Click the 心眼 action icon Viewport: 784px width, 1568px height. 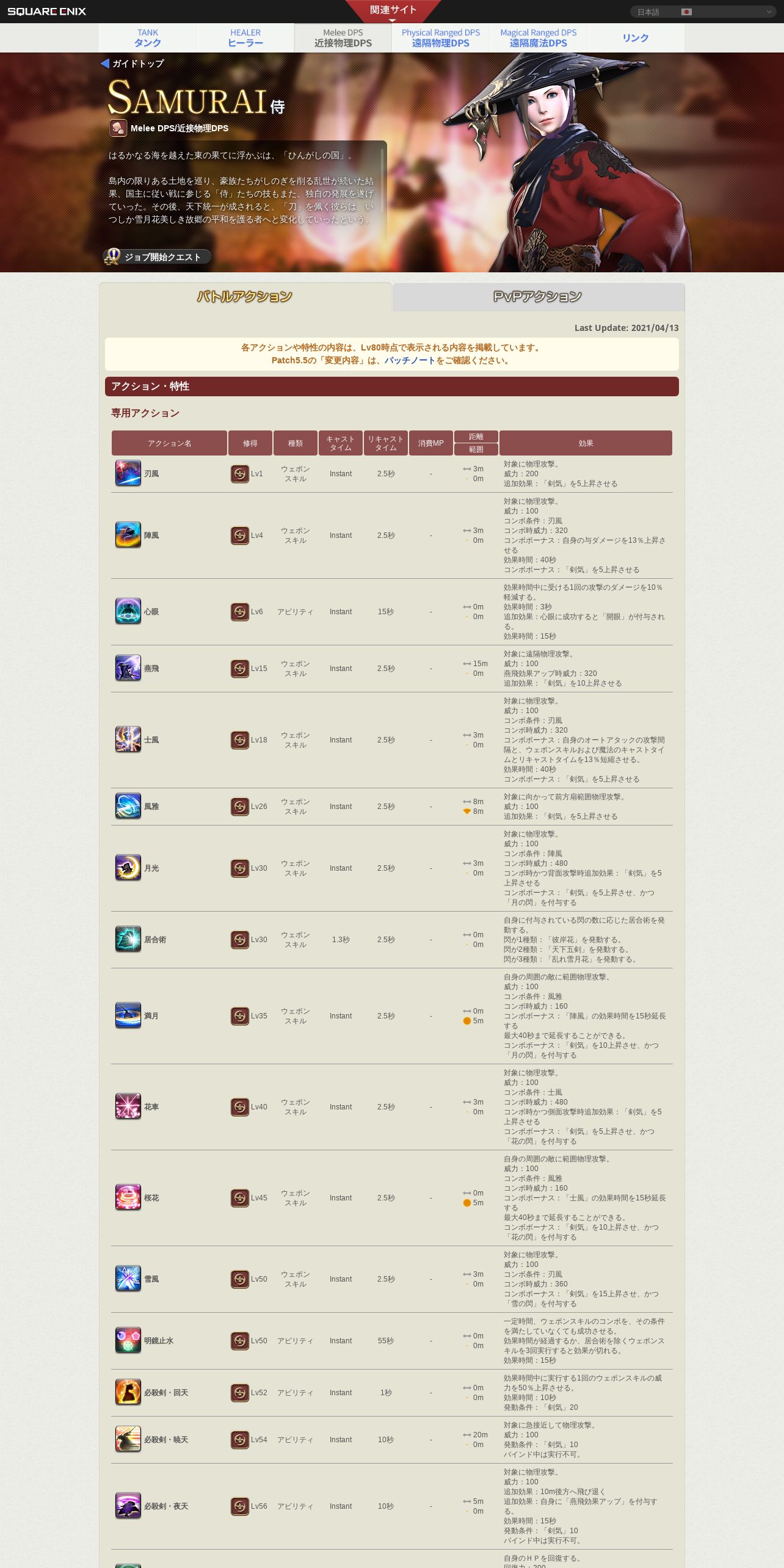point(128,612)
